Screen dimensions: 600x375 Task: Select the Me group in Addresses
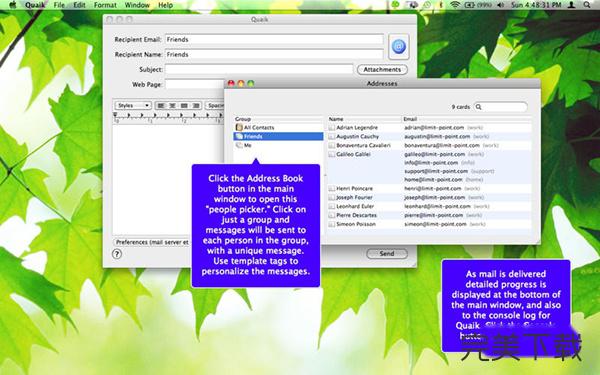point(278,145)
